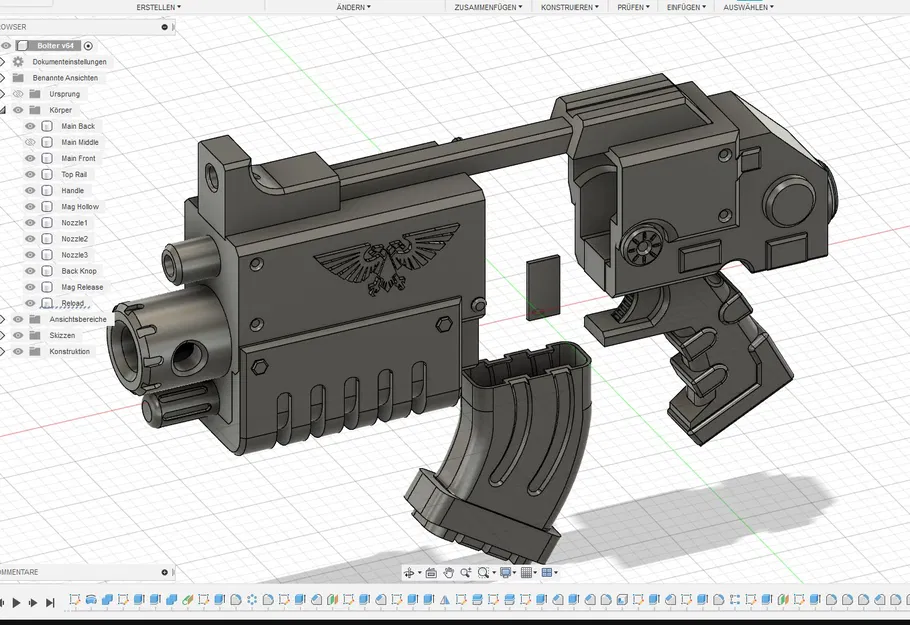Click the viewports layout icon

click(x=547, y=572)
